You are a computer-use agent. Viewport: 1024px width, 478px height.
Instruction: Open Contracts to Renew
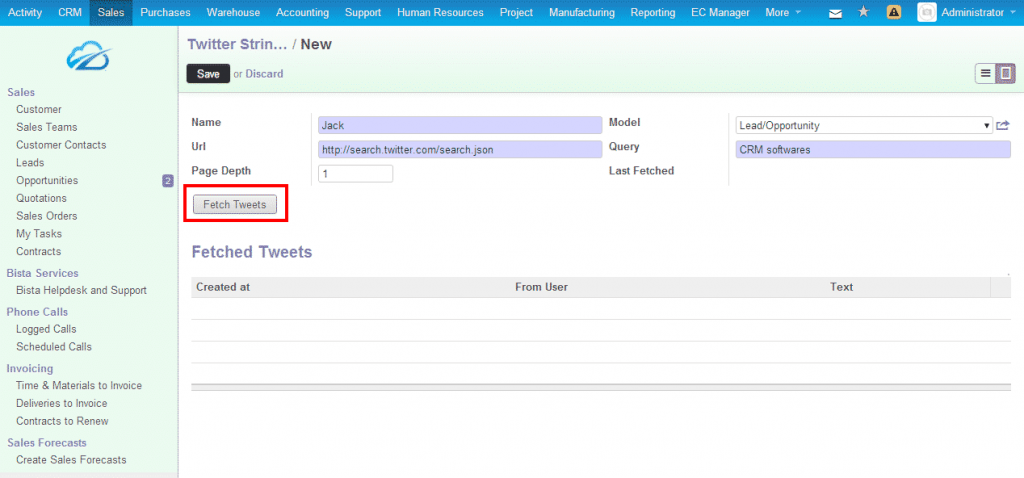62,421
